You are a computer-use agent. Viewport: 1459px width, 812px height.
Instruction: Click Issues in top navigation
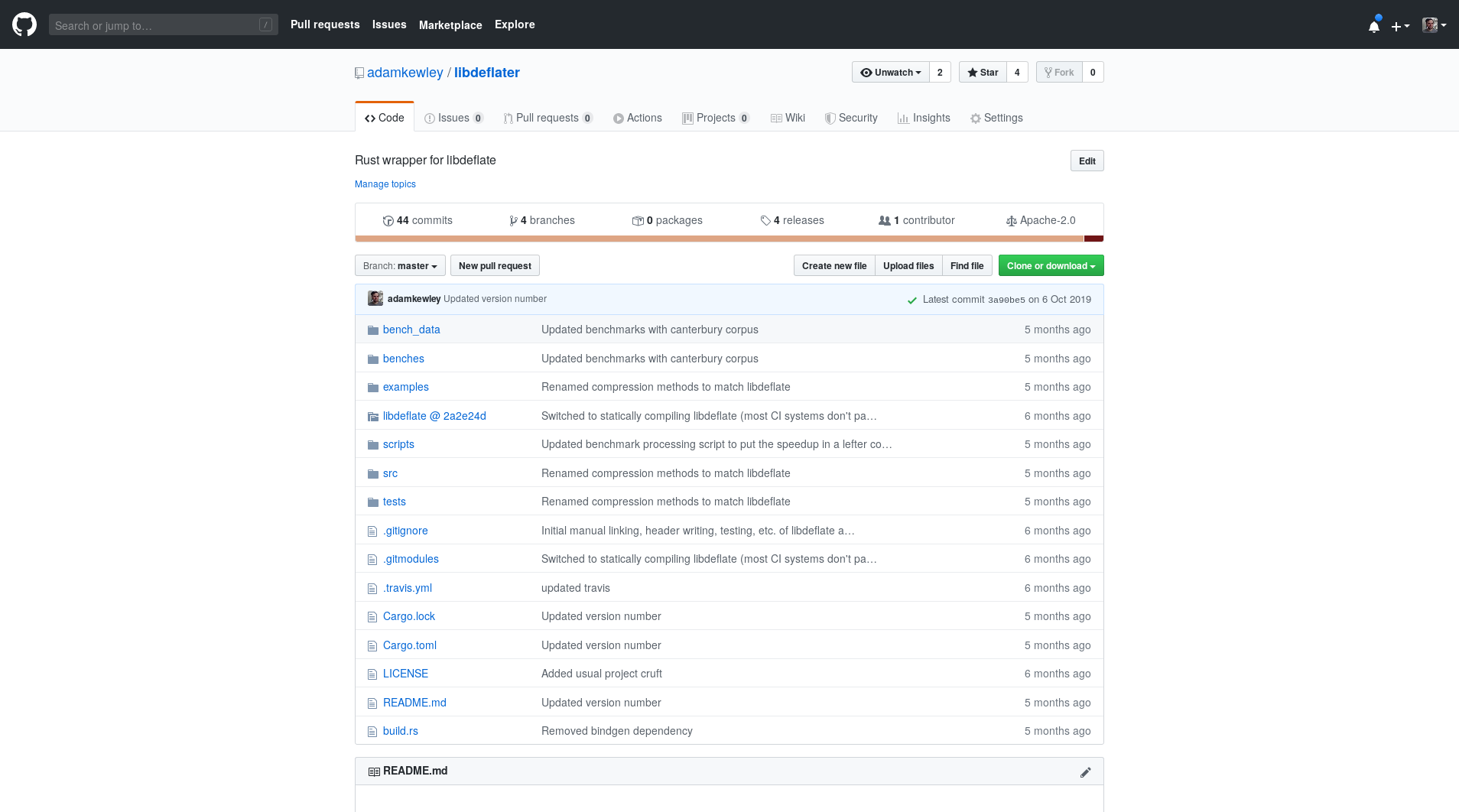coord(389,24)
